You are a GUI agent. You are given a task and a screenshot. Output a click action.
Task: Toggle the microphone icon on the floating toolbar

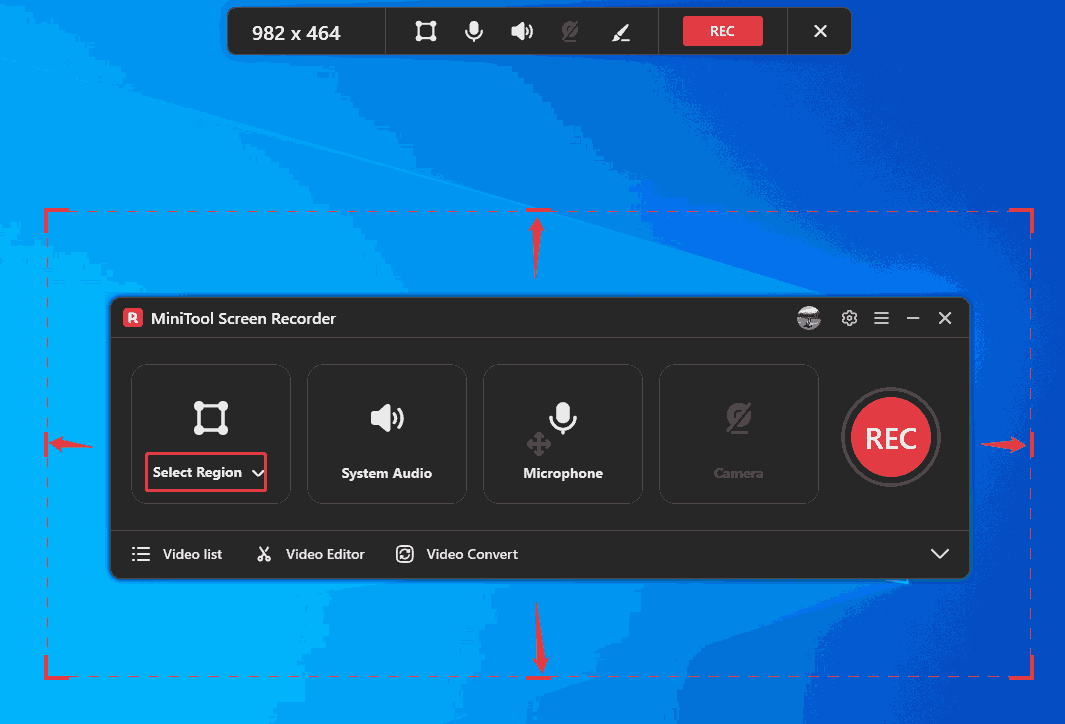click(x=473, y=31)
